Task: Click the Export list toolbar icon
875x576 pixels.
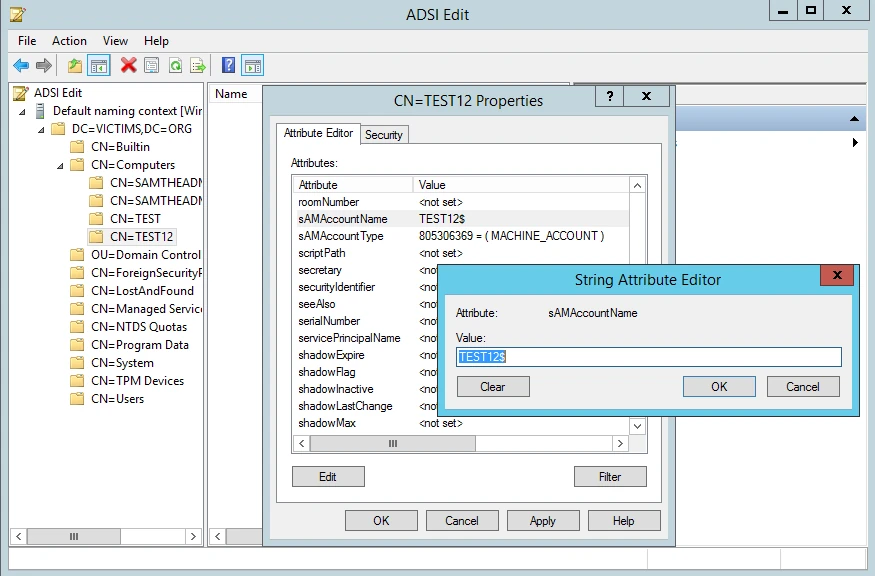Action: pos(198,66)
